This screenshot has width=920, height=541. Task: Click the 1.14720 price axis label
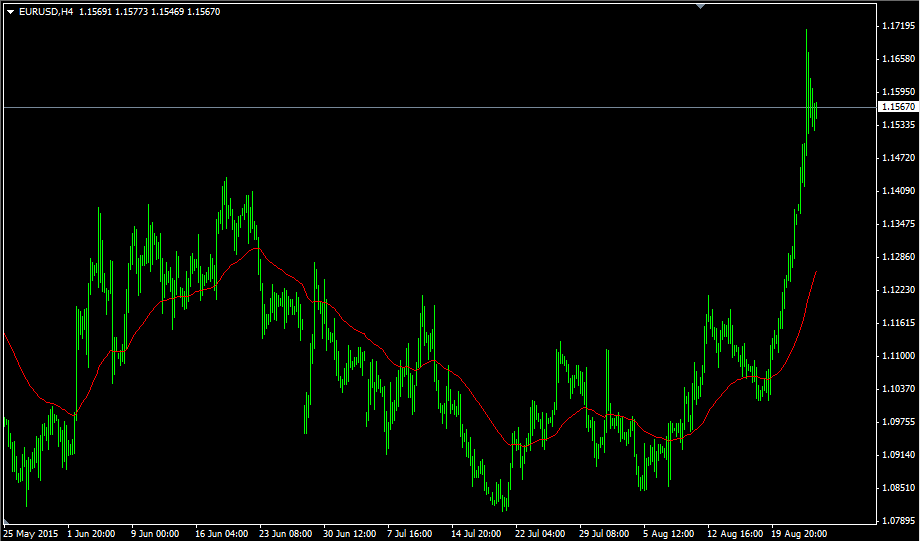pos(898,158)
